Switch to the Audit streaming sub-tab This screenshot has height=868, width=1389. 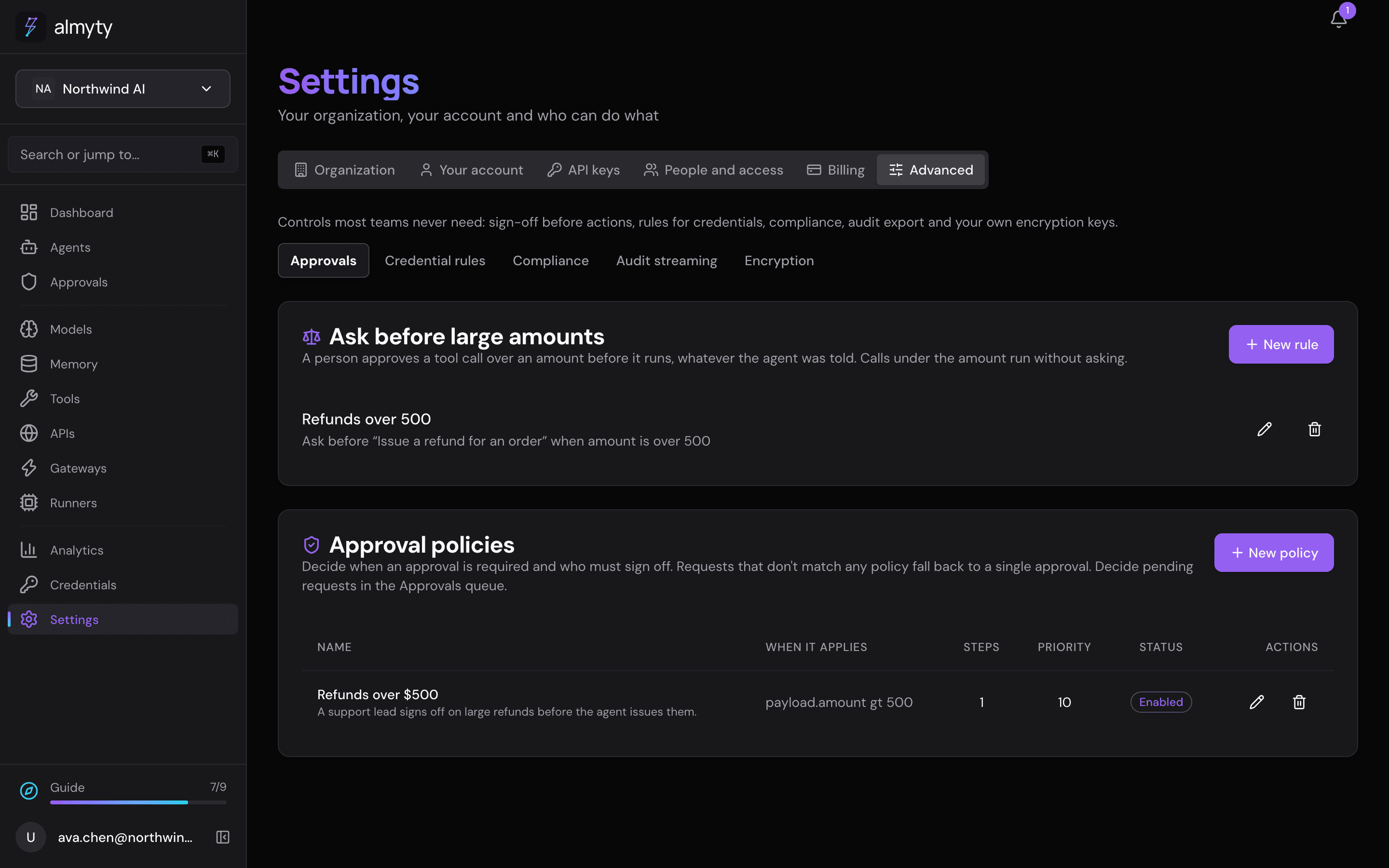[x=667, y=260]
